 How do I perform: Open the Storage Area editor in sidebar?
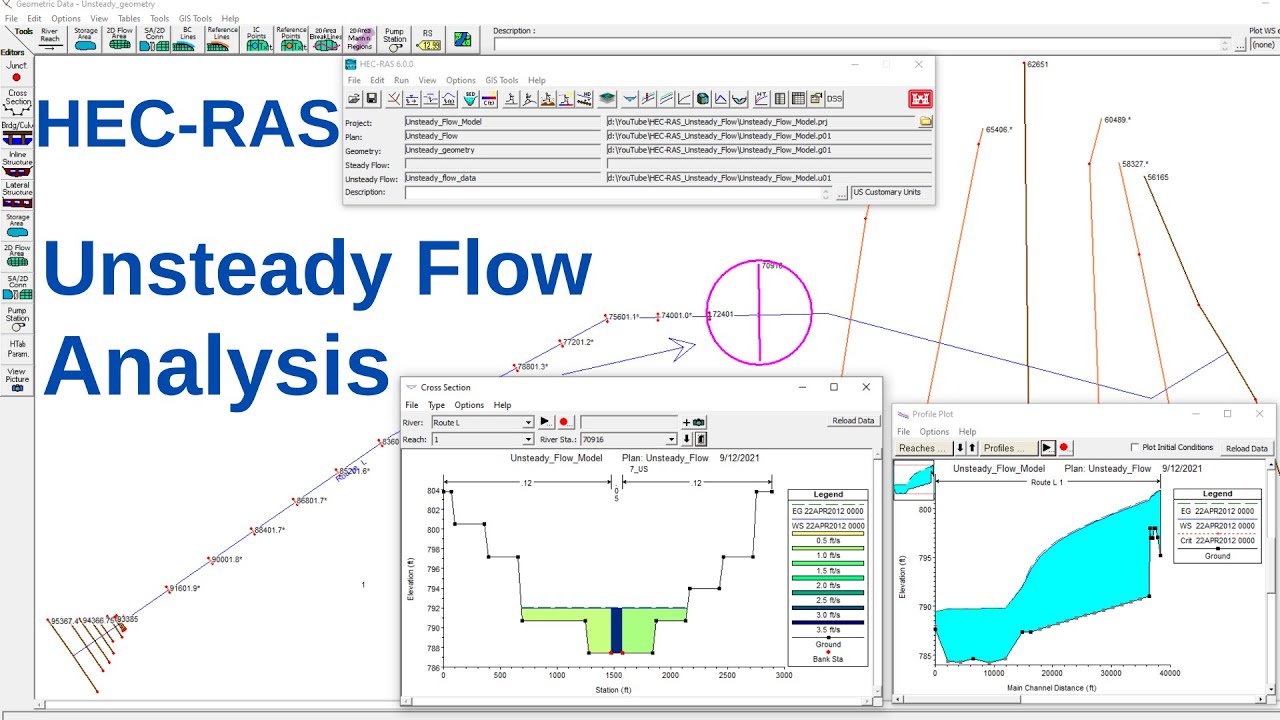pos(17,224)
